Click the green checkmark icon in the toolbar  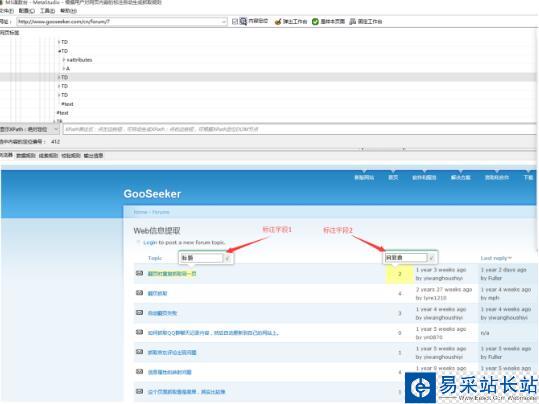[315, 22]
